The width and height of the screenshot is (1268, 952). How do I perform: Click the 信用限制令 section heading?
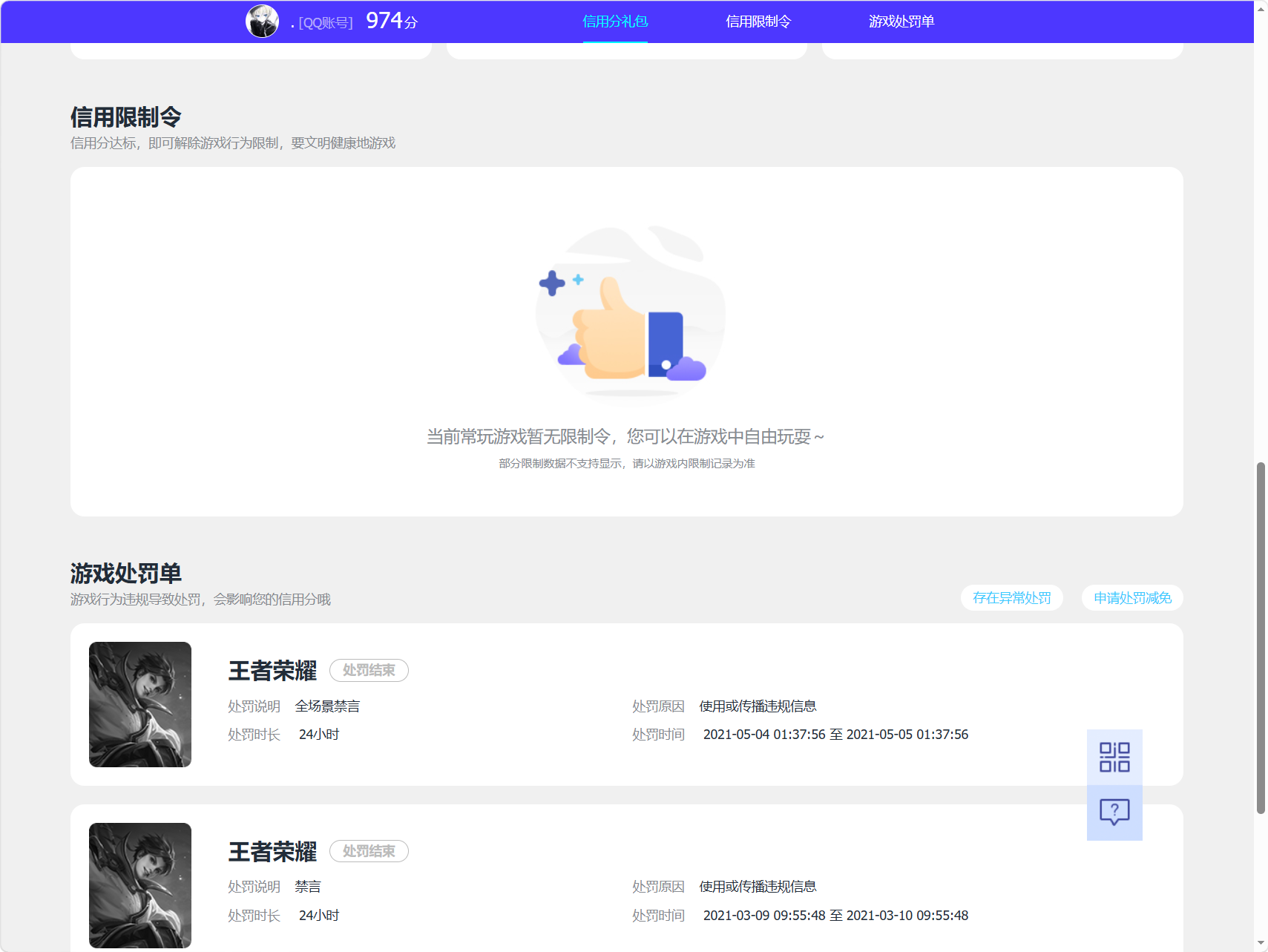pos(126,116)
